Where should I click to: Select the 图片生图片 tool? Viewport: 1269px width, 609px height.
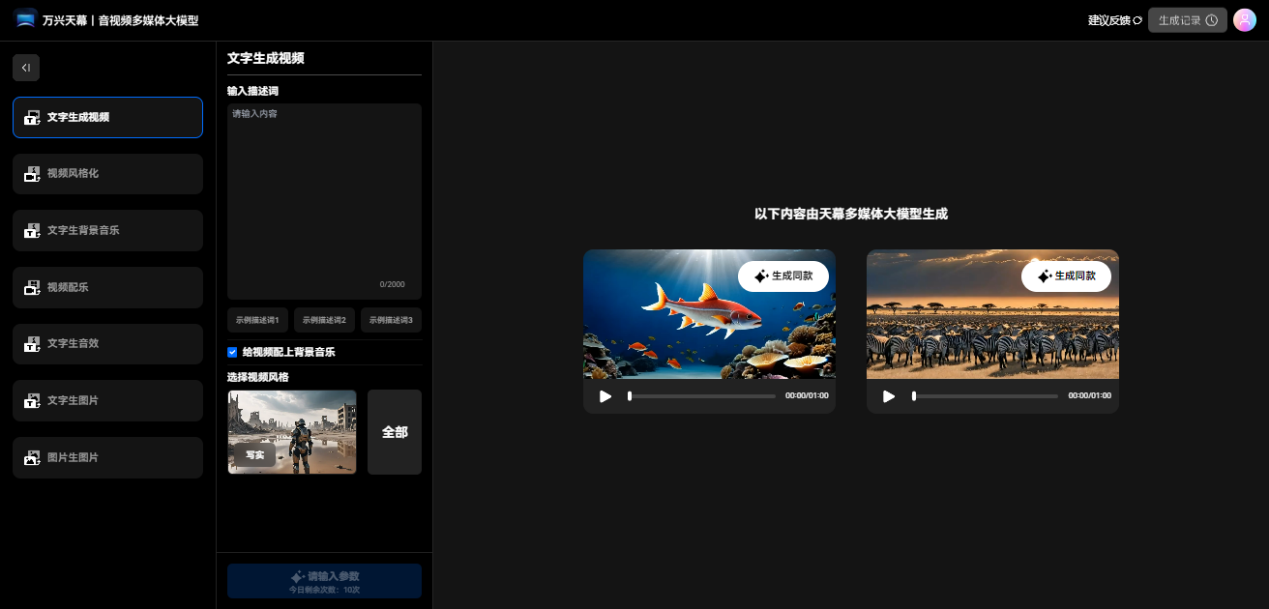[x=107, y=457]
